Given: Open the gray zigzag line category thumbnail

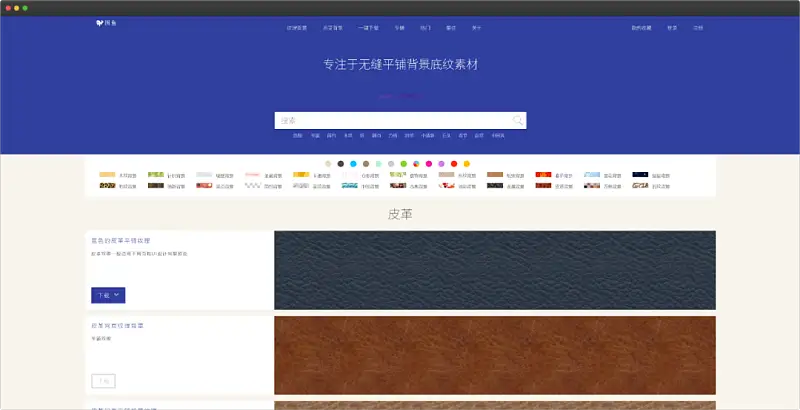Looking at the screenshot, I should pos(253,186).
